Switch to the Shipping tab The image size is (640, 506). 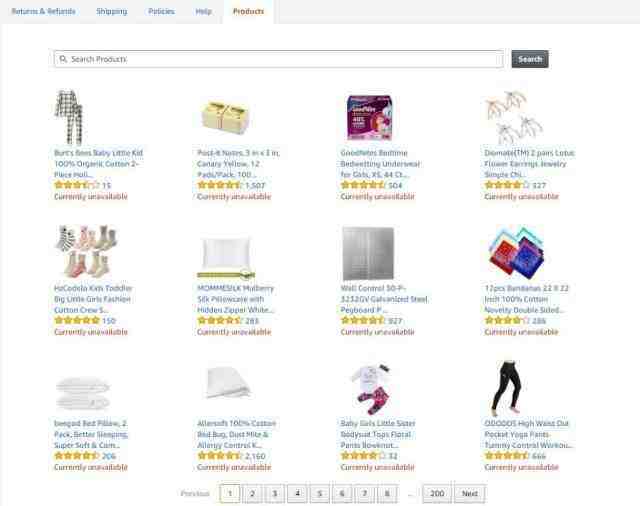click(x=111, y=11)
